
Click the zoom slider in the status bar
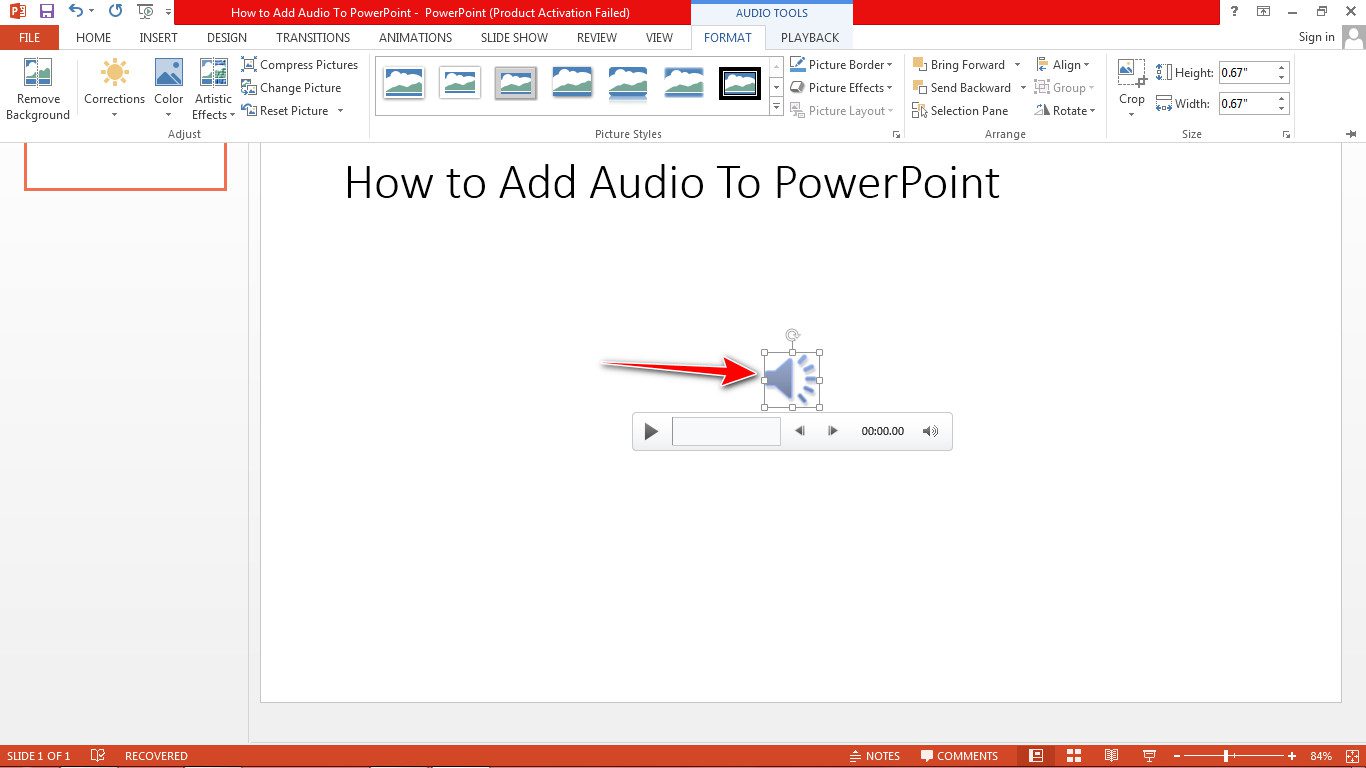coord(1234,756)
